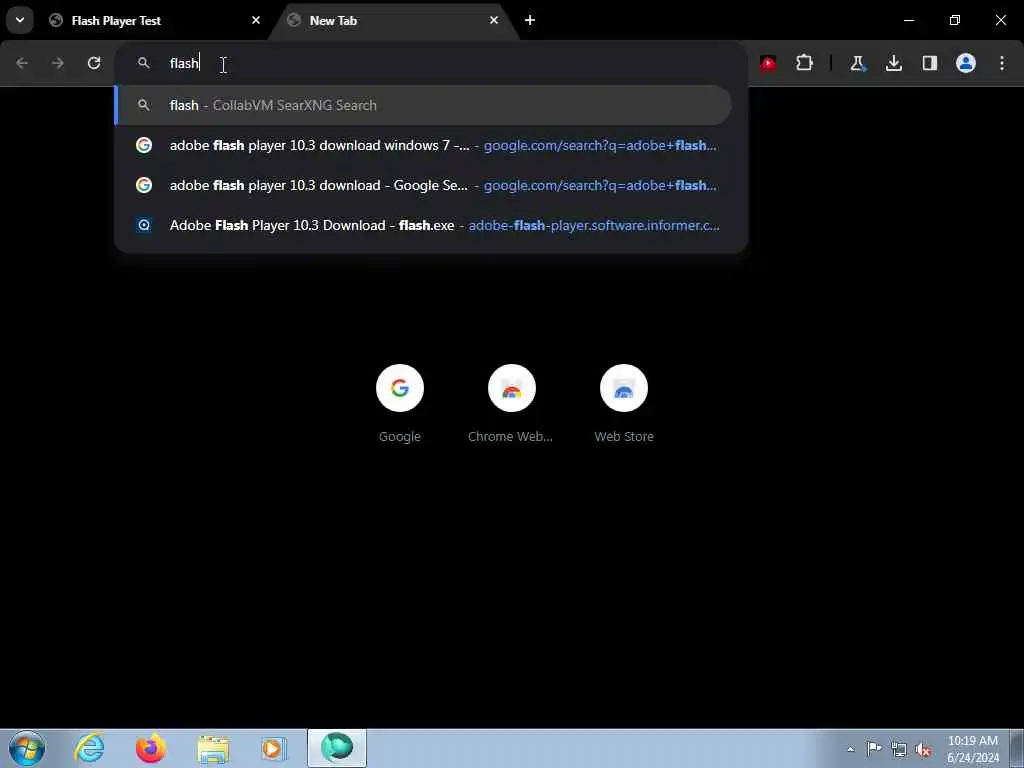Image resolution: width=1024 pixels, height=768 pixels.
Task: Open Action Center flag icon
Action: (x=874, y=748)
